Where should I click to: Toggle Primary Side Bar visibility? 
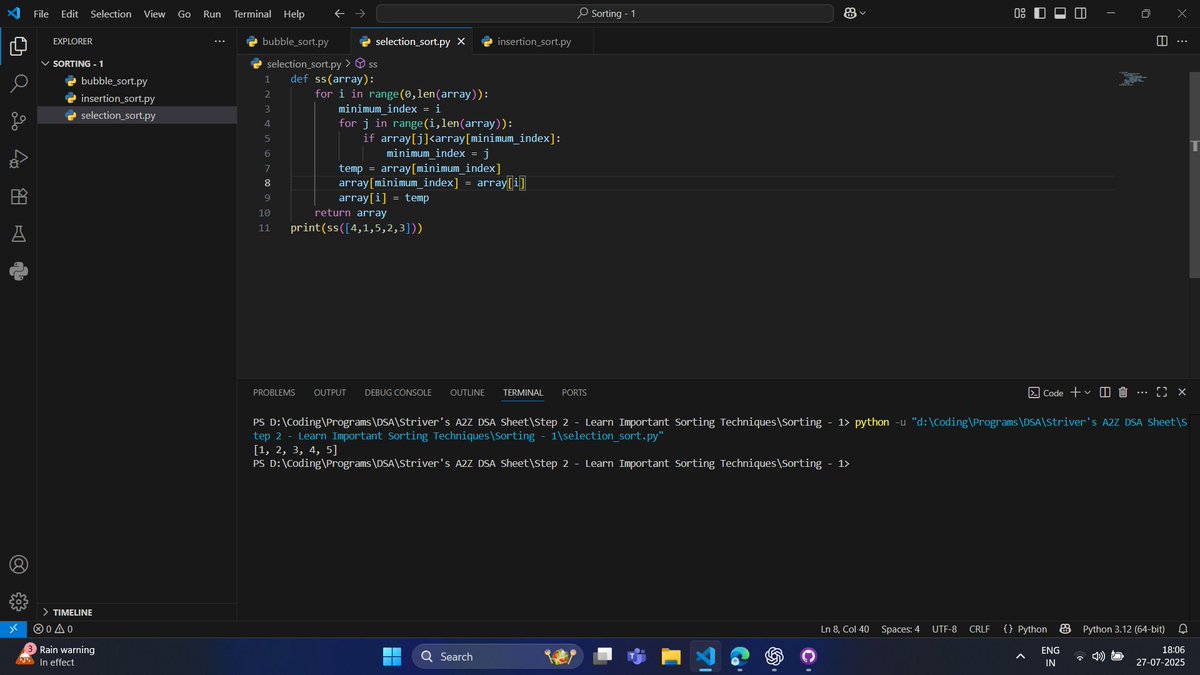pos(1040,13)
